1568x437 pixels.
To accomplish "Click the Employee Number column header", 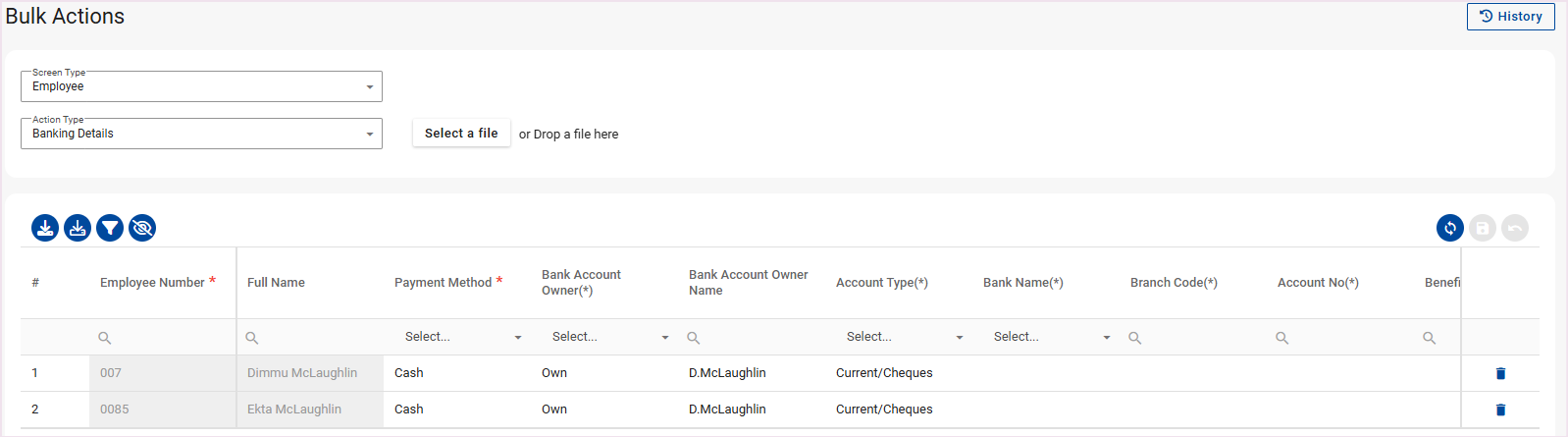I will tap(152, 283).
